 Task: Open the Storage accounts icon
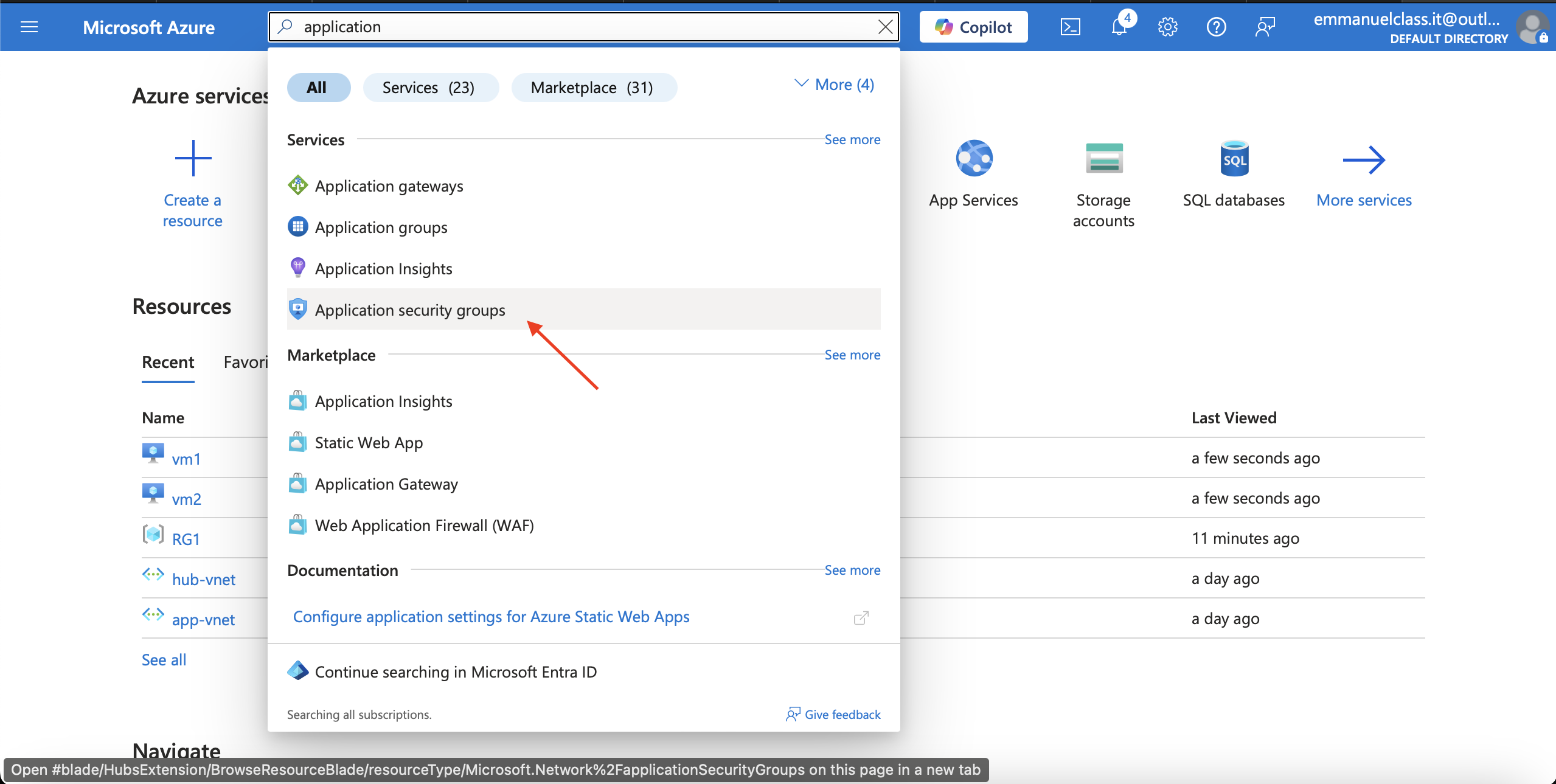[x=1103, y=158]
